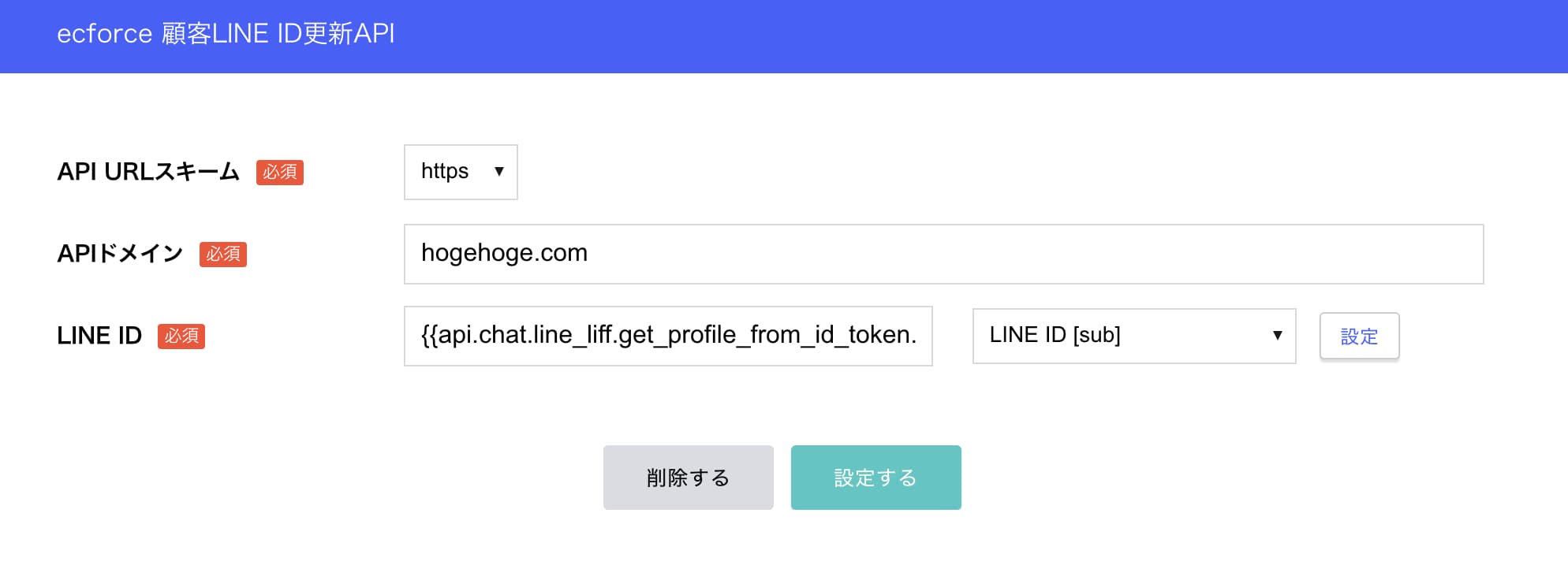Click the 設定する confirm button
The width and height of the screenshot is (1568, 569).
coord(875,477)
